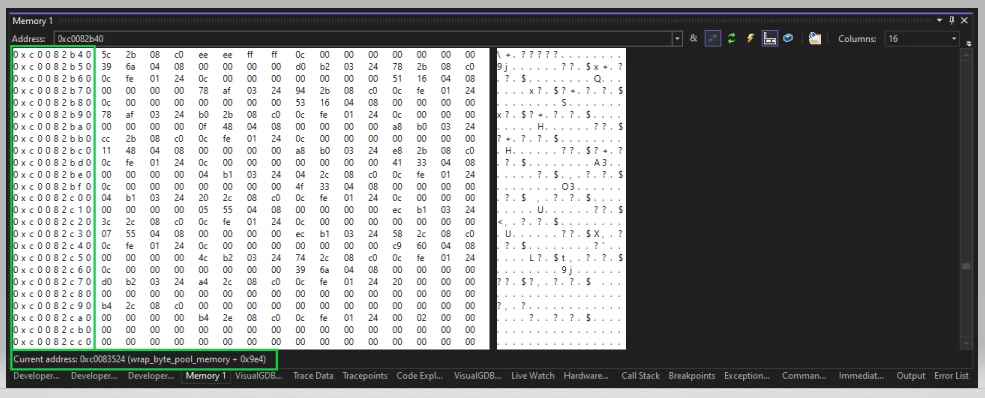Open the Memory 1 window position menu
This screenshot has width=985, height=398.
tap(940, 21)
